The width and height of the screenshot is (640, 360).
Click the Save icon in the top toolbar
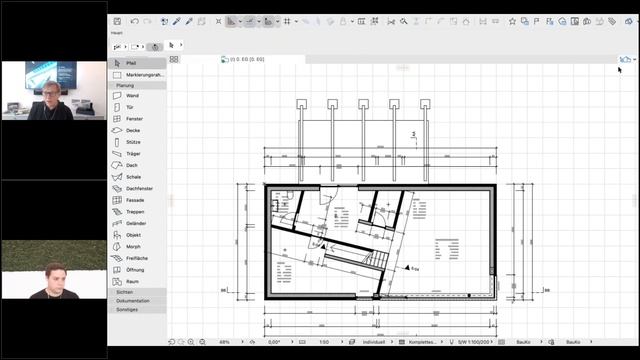[x=117, y=21]
